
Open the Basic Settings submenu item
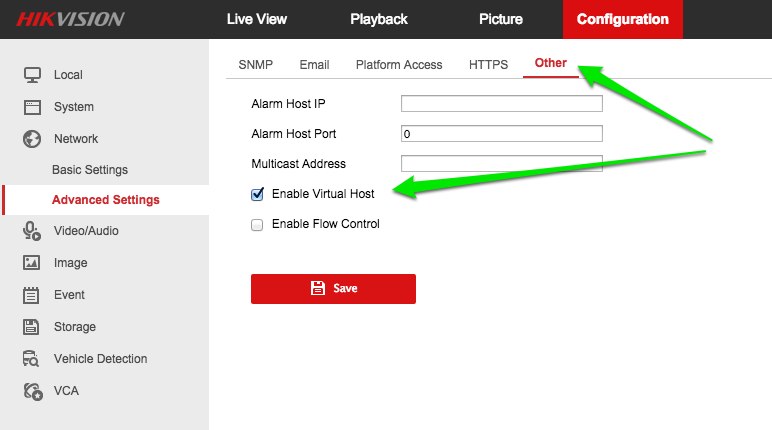pos(90,170)
